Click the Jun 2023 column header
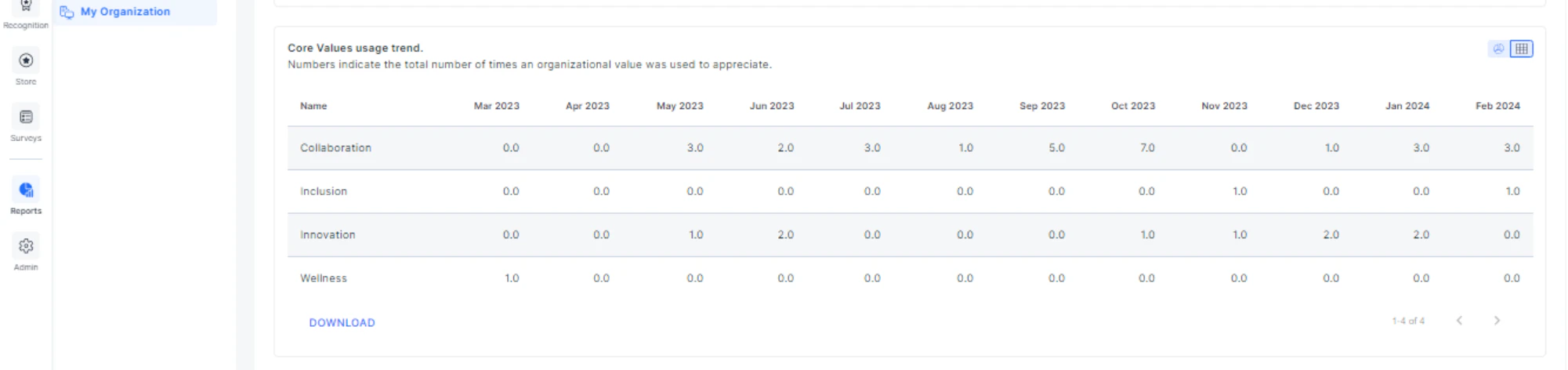Screen dimensions: 1568x370 [771, 106]
